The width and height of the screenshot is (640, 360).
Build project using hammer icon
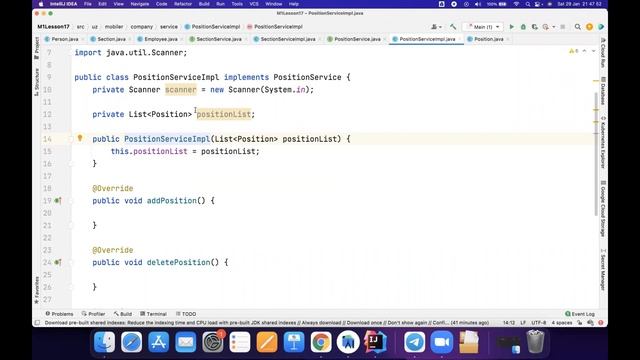click(x=453, y=27)
